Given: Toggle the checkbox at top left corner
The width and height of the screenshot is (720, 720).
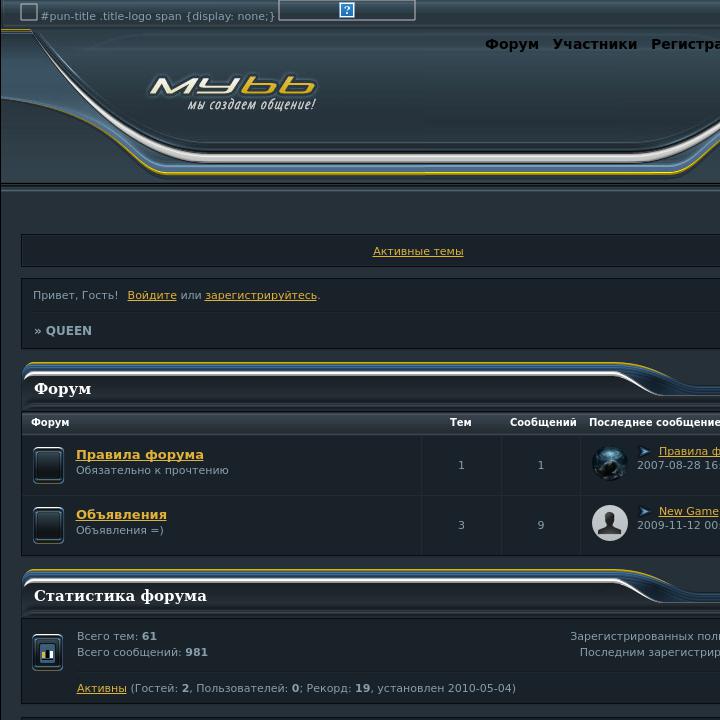Looking at the screenshot, I should pos(28,11).
